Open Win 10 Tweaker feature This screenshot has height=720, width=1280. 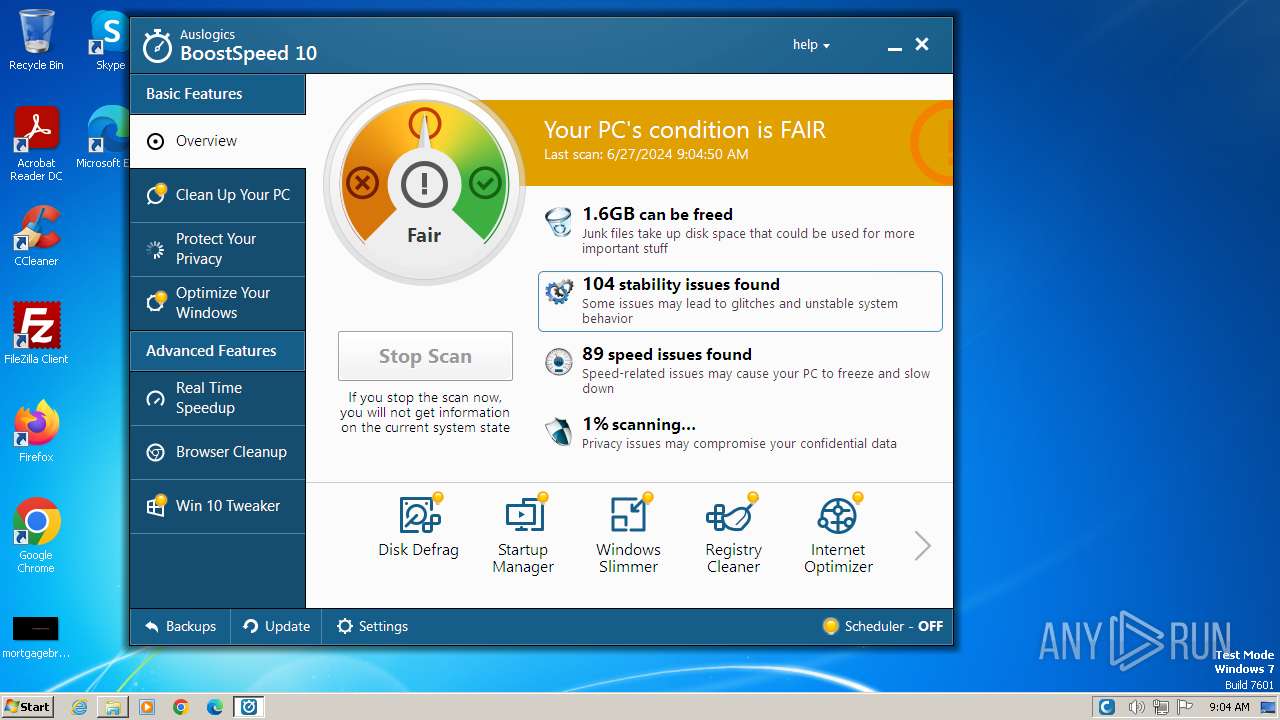tap(218, 506)
